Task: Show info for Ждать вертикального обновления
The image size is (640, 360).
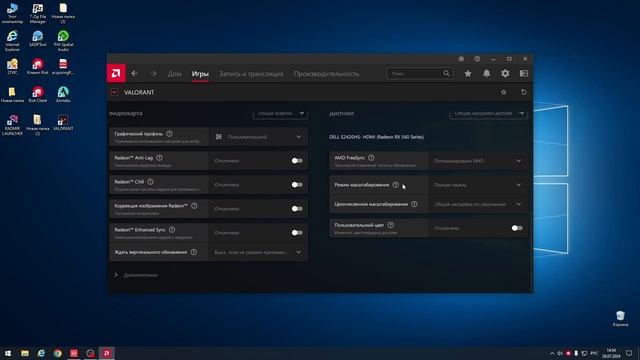Action: pos(193,252)
